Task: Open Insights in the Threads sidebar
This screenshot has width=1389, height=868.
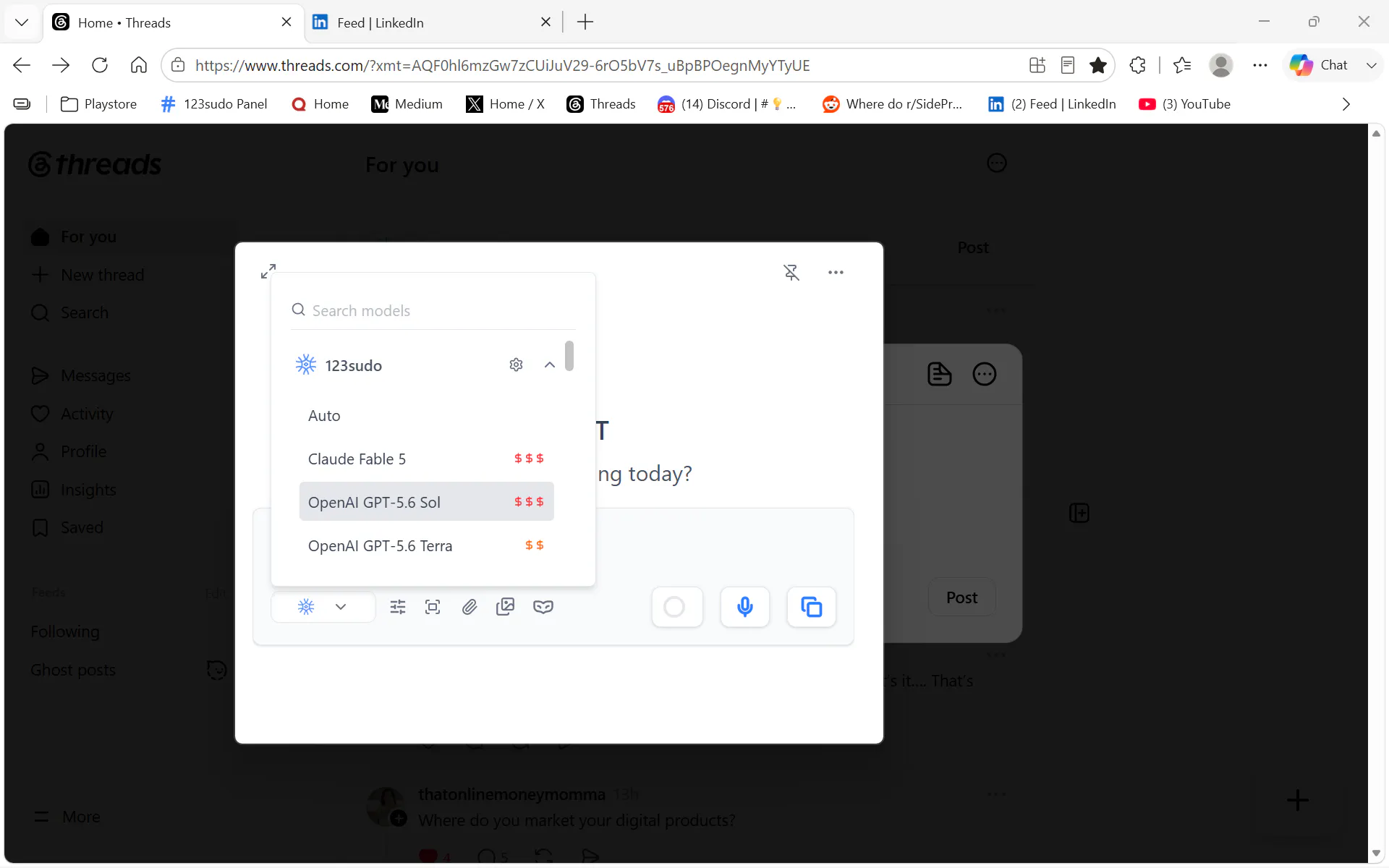Action: (74, 490)
